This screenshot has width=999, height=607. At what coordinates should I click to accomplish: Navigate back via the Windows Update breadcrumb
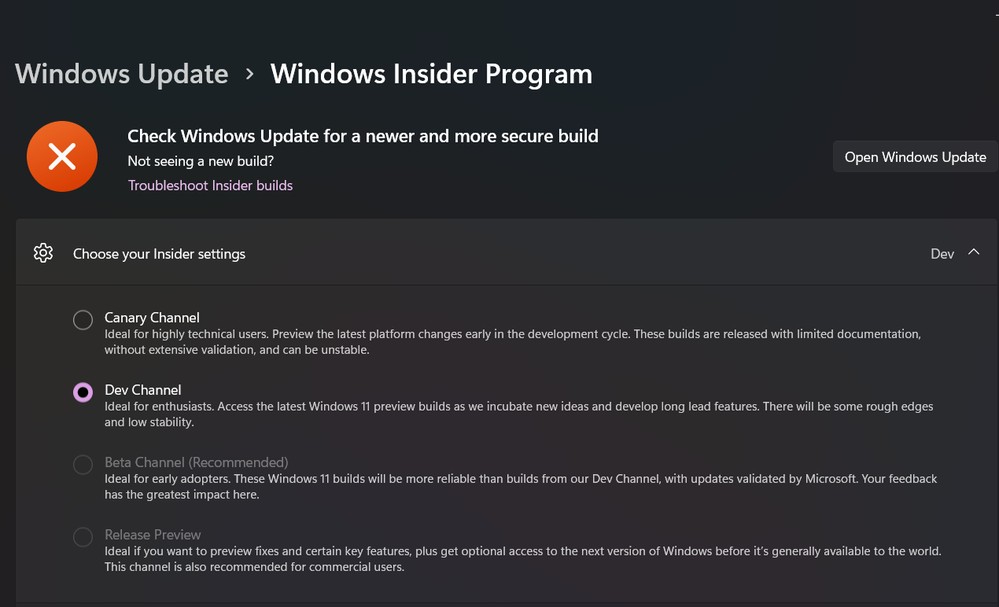click(x=121, y=73)
